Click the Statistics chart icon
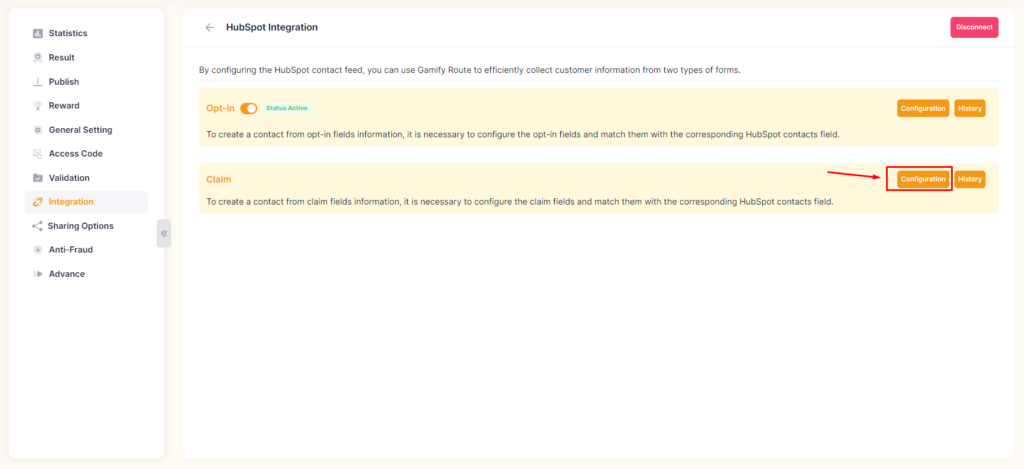Viewport: 1024px width, 469px height. [38, 33]
